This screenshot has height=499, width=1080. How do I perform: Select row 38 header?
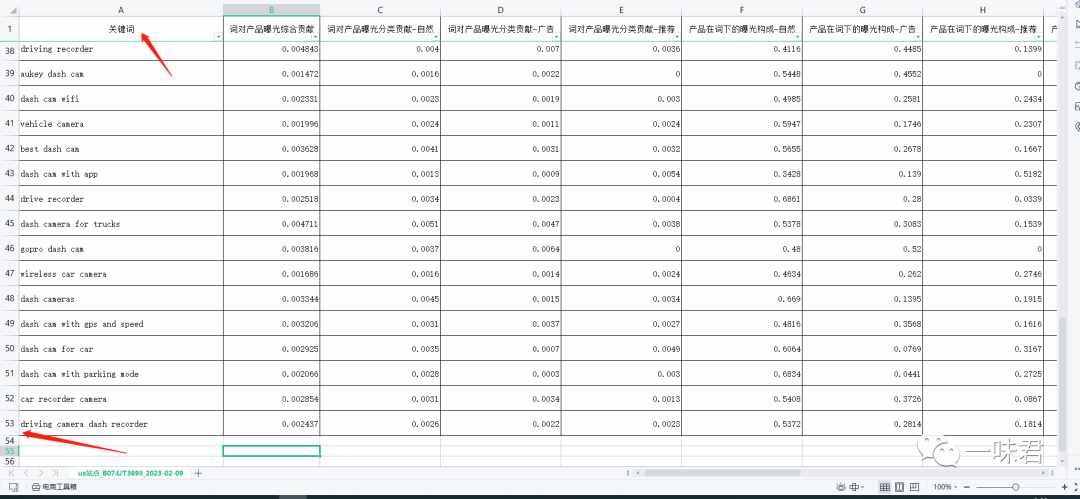click(x=10, y=50)
